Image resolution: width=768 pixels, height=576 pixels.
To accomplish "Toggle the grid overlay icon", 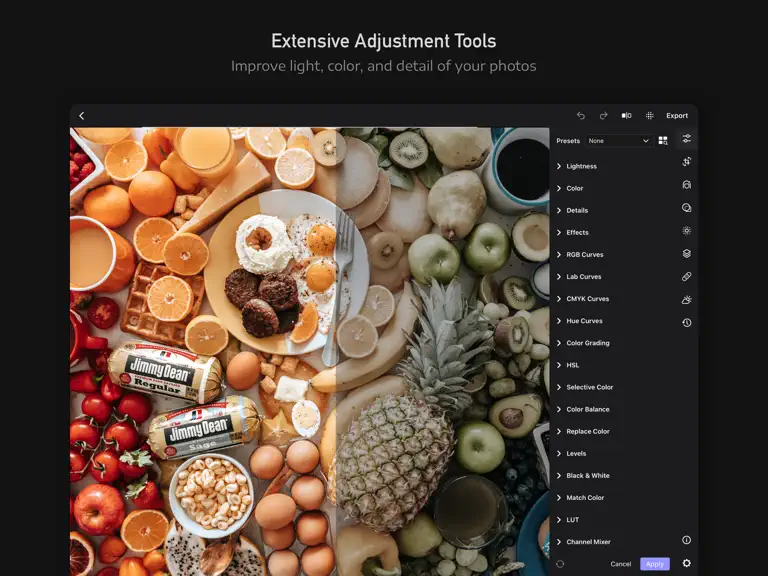I will tap(649, 116).
